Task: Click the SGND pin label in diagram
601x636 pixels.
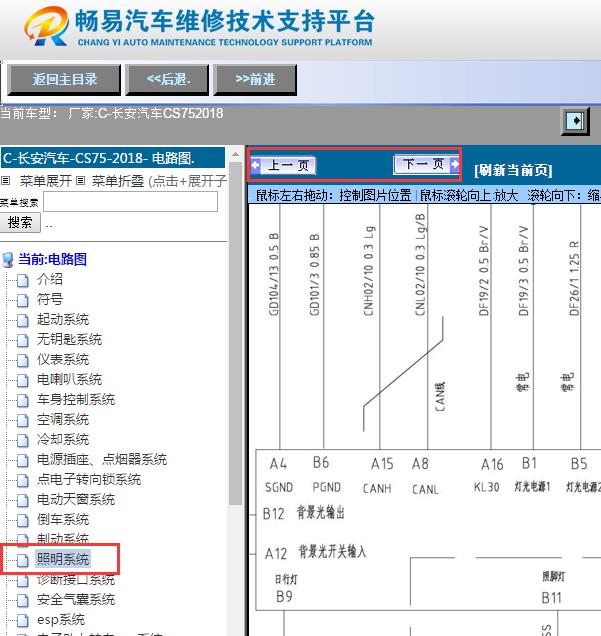Action: (279, 487)
